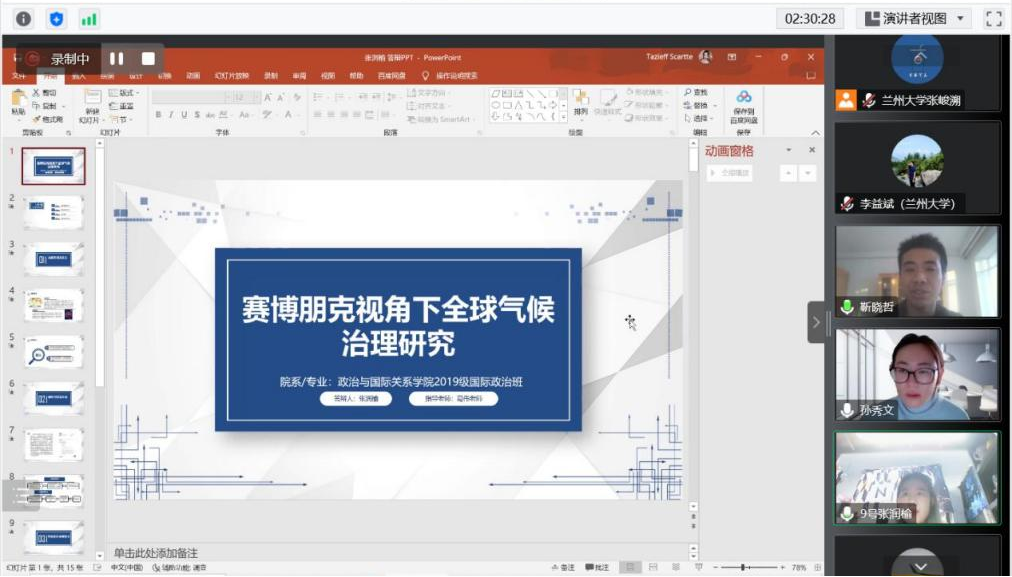Click the green signal strength icon
Screen dimensions: 1012x577
89,19
